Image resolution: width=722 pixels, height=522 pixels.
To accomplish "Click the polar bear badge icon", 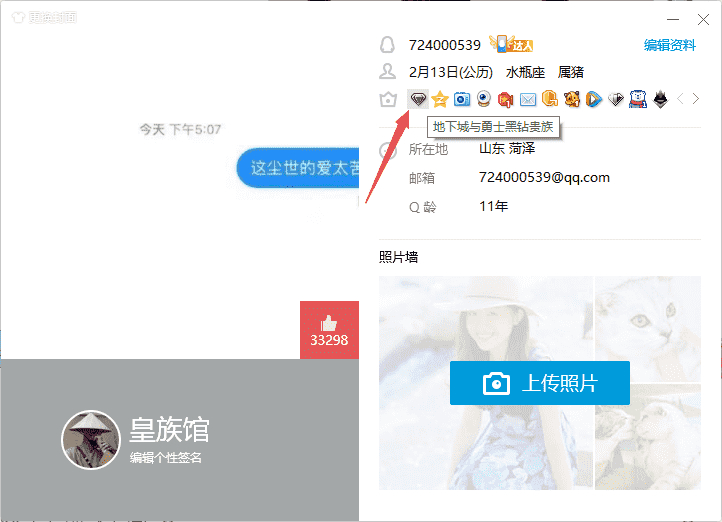I will [x=638, y=99].
